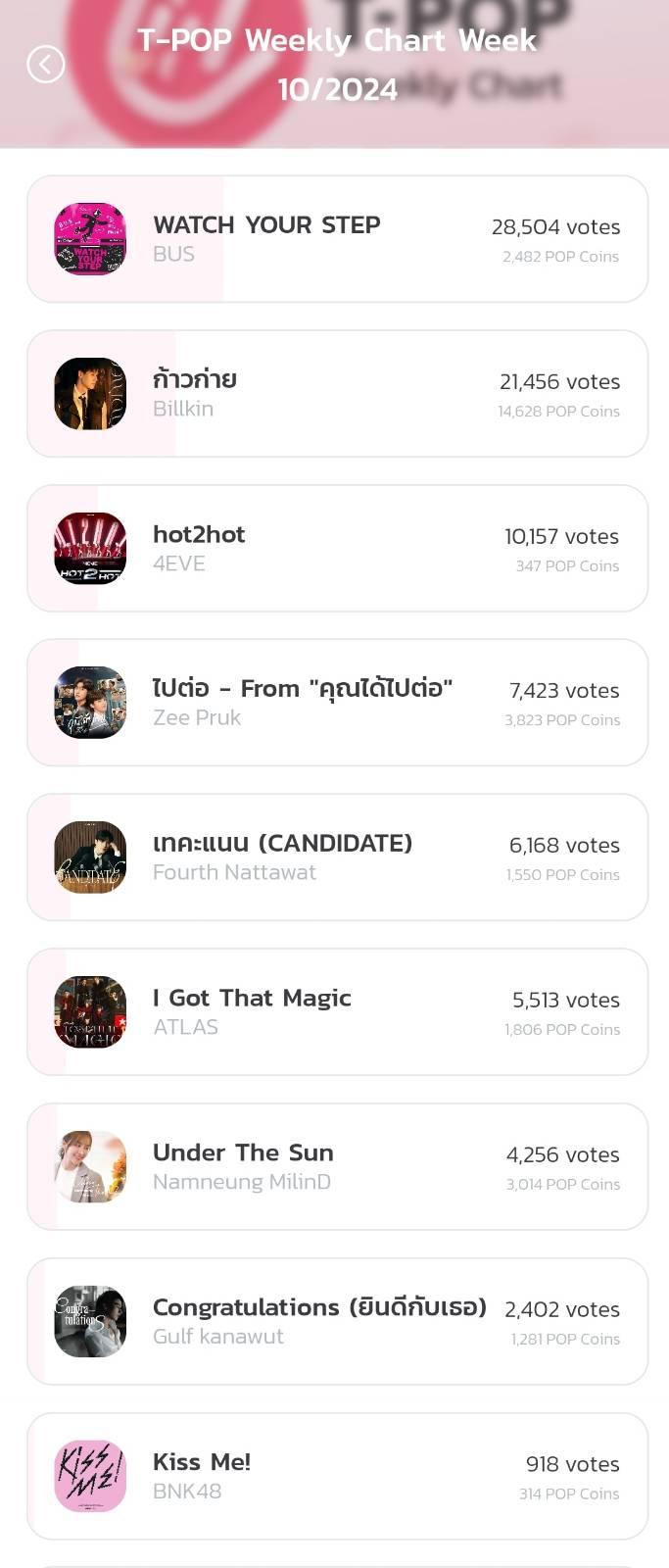Tap the back arrow icon
Image resolution: width=669 pixels, height=1568 pixels.
(45, 65)
